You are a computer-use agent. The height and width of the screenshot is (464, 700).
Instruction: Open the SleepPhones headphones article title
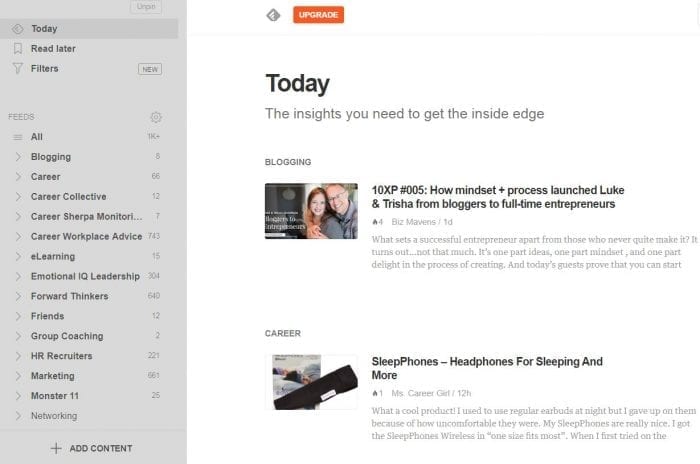pyautogui.click(x=487, y=368)
